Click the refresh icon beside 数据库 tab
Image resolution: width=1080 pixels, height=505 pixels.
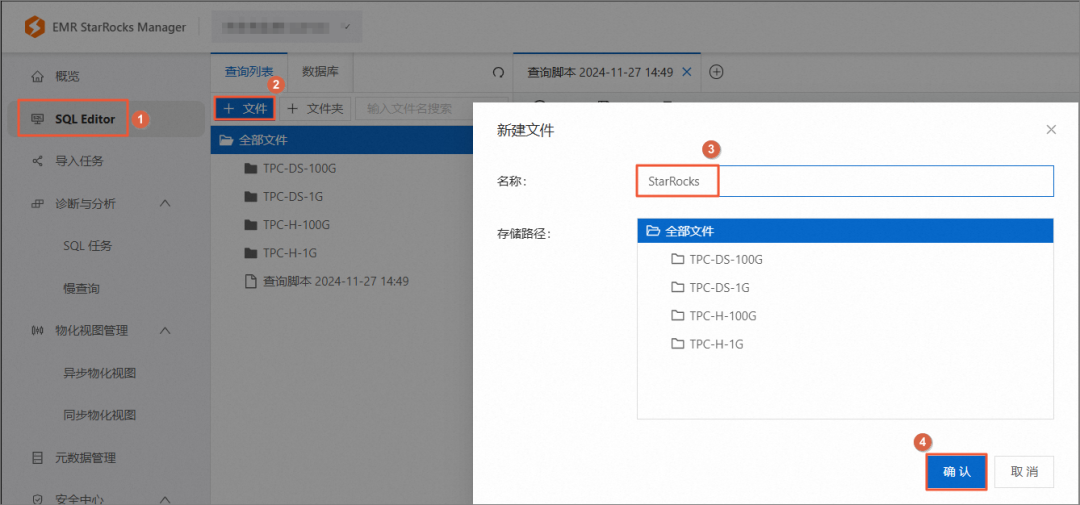coord(498,72)
